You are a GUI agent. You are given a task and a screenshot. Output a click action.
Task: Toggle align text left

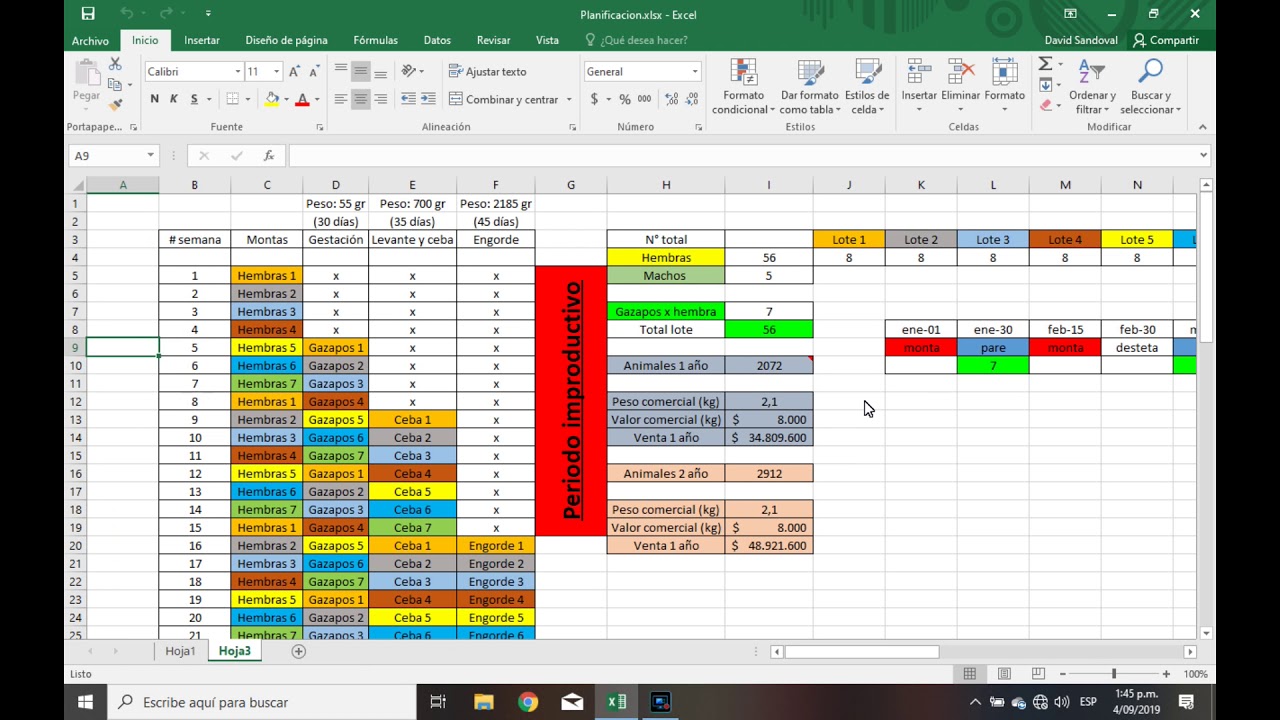pos(341,99)
